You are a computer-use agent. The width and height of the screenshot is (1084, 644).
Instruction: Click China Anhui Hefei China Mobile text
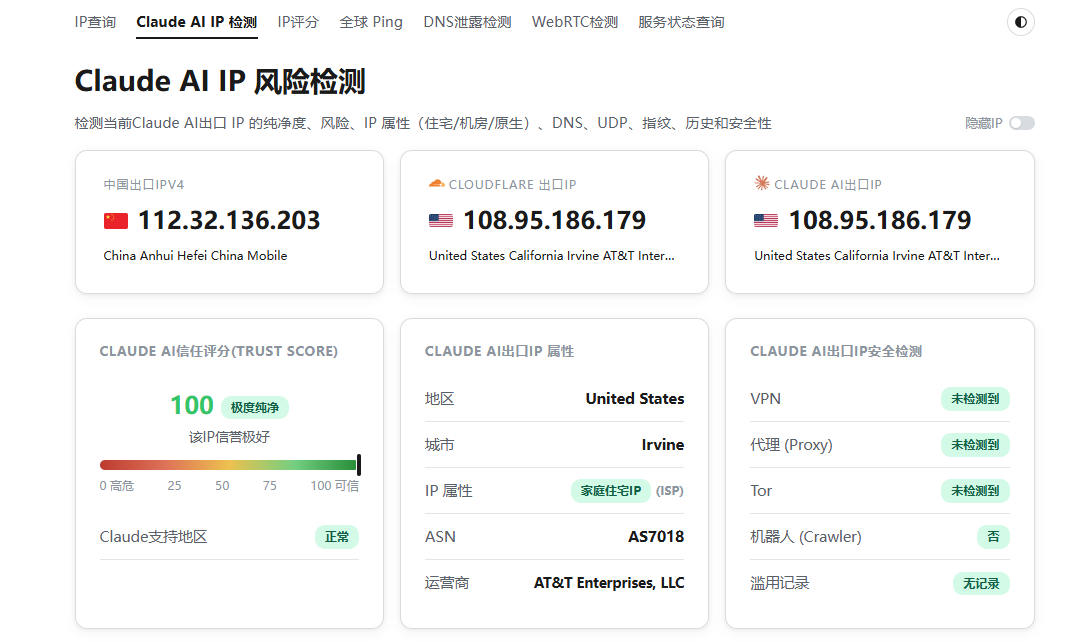[195, 256]
